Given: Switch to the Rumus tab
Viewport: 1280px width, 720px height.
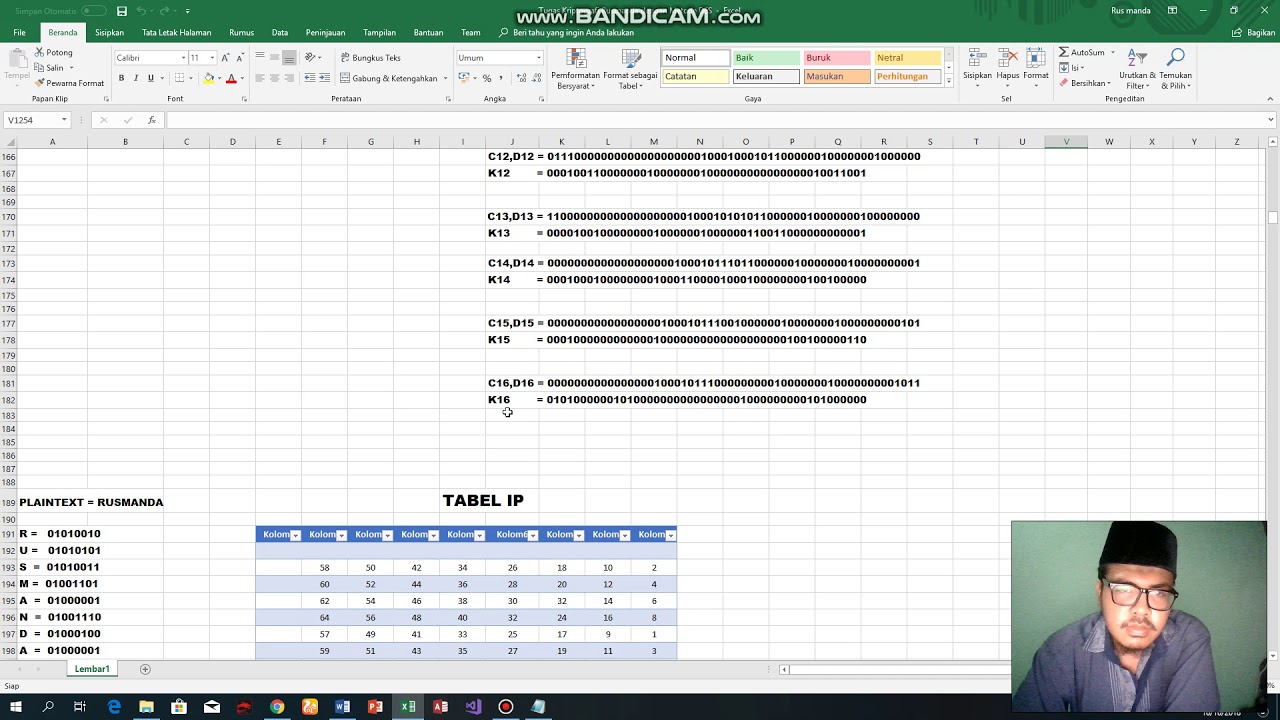Looking at the screenshot, I should click(x=241, y=32).
